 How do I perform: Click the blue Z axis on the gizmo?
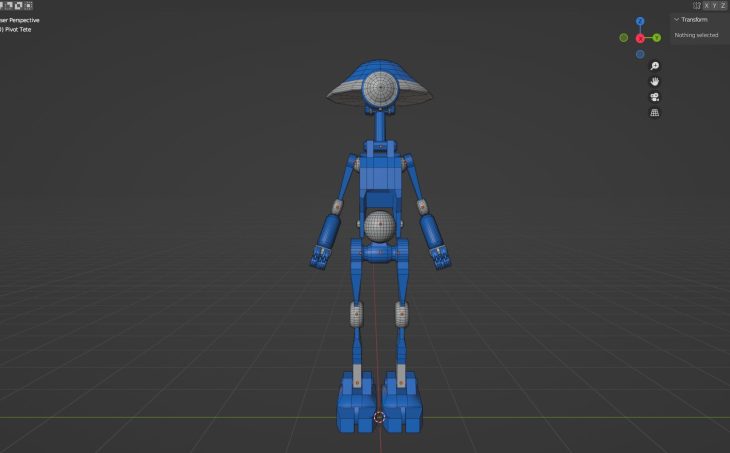pyautogui.click(x=640, y=21)
